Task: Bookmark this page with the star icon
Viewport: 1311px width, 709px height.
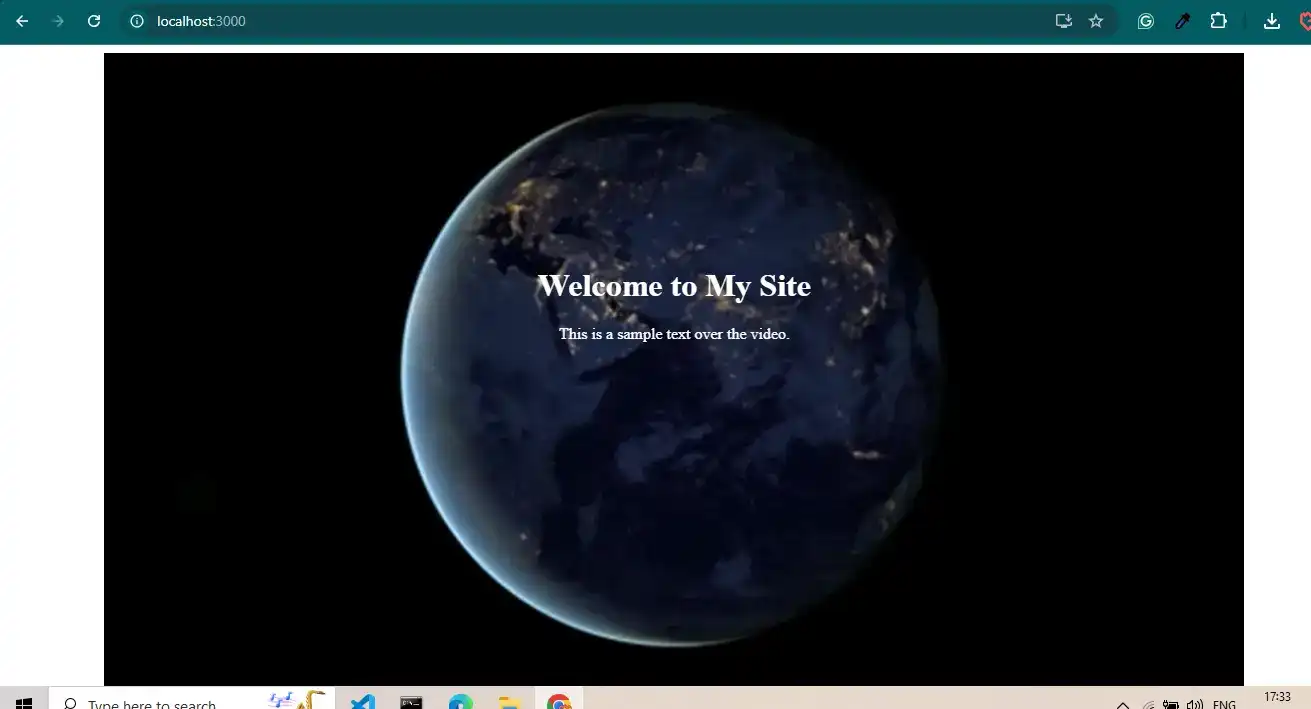Action: click(1096, 21)
